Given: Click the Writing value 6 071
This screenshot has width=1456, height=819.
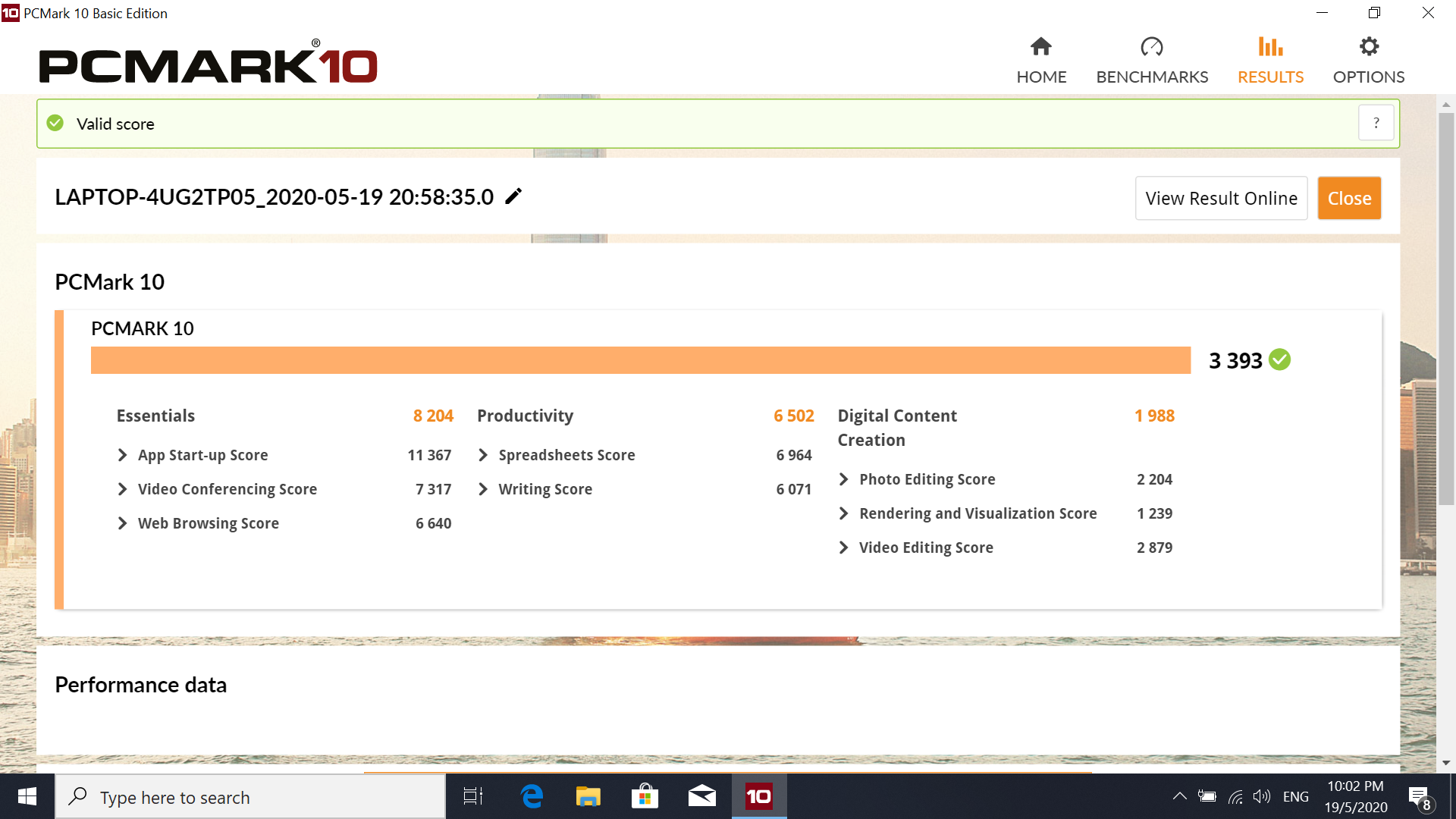Looking at the screenshot, I should click(x=793, y=489).
